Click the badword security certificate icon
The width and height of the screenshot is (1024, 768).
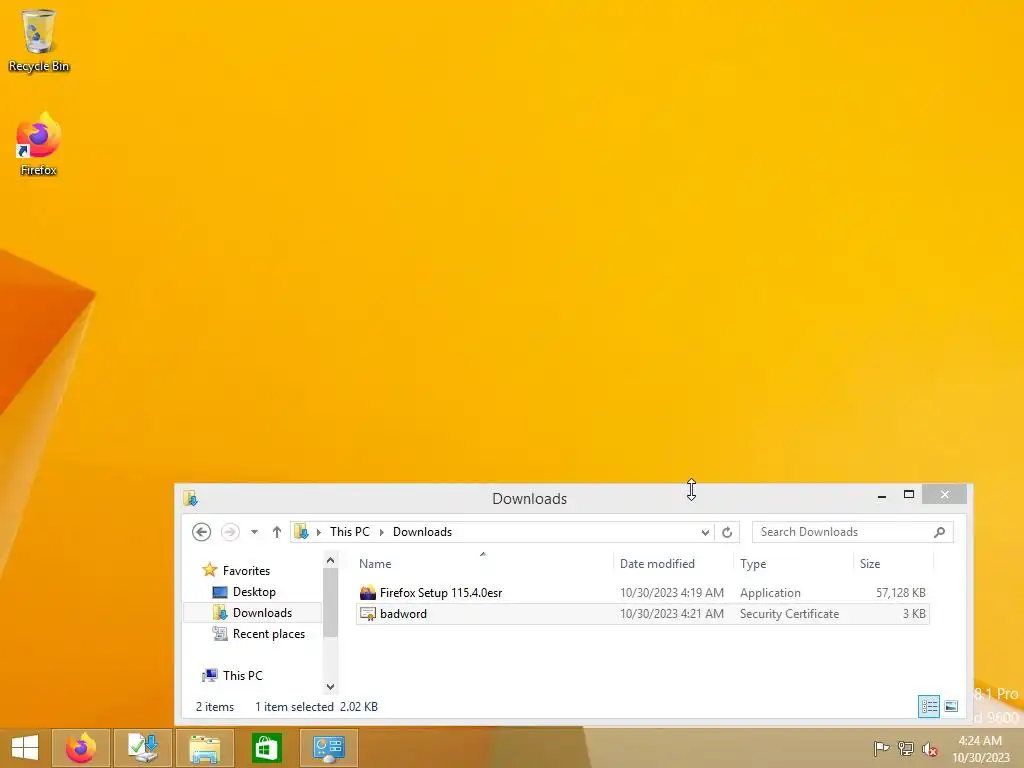(368, 614)
